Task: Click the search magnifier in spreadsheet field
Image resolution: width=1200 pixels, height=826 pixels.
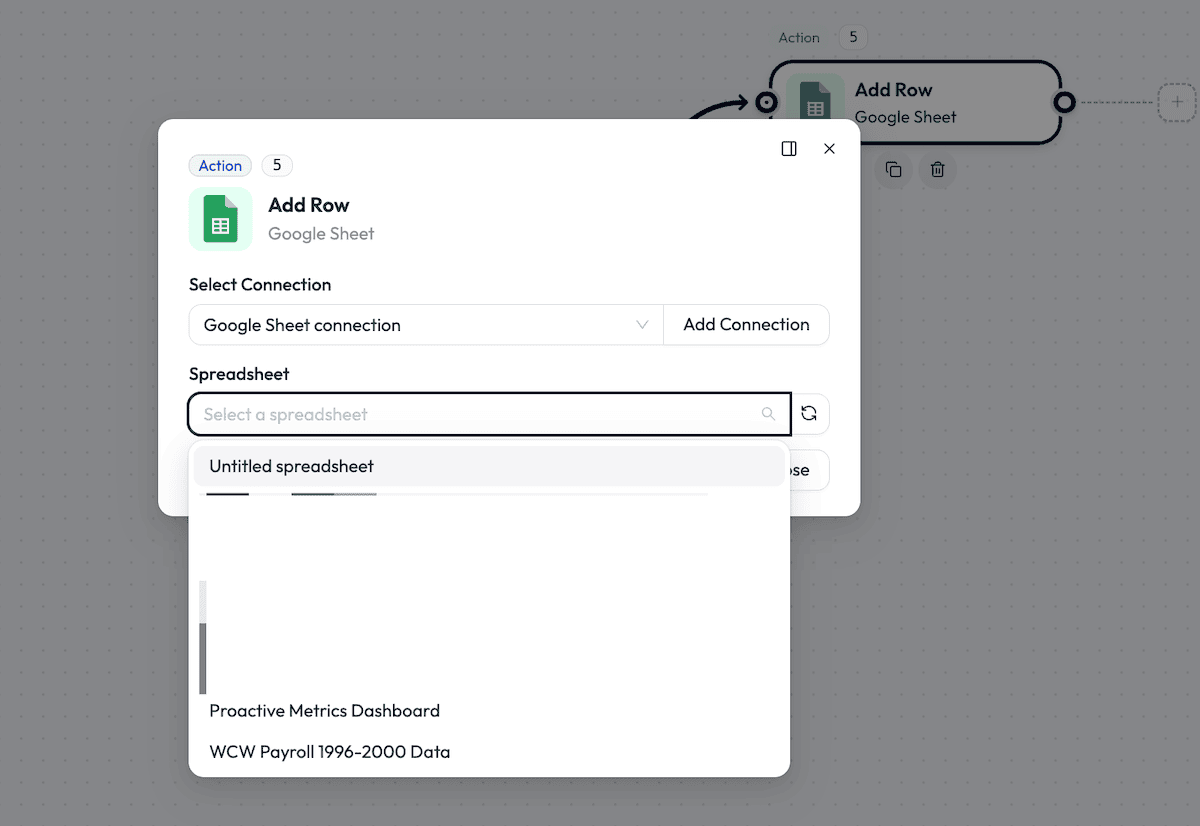Action: point(768,414)
